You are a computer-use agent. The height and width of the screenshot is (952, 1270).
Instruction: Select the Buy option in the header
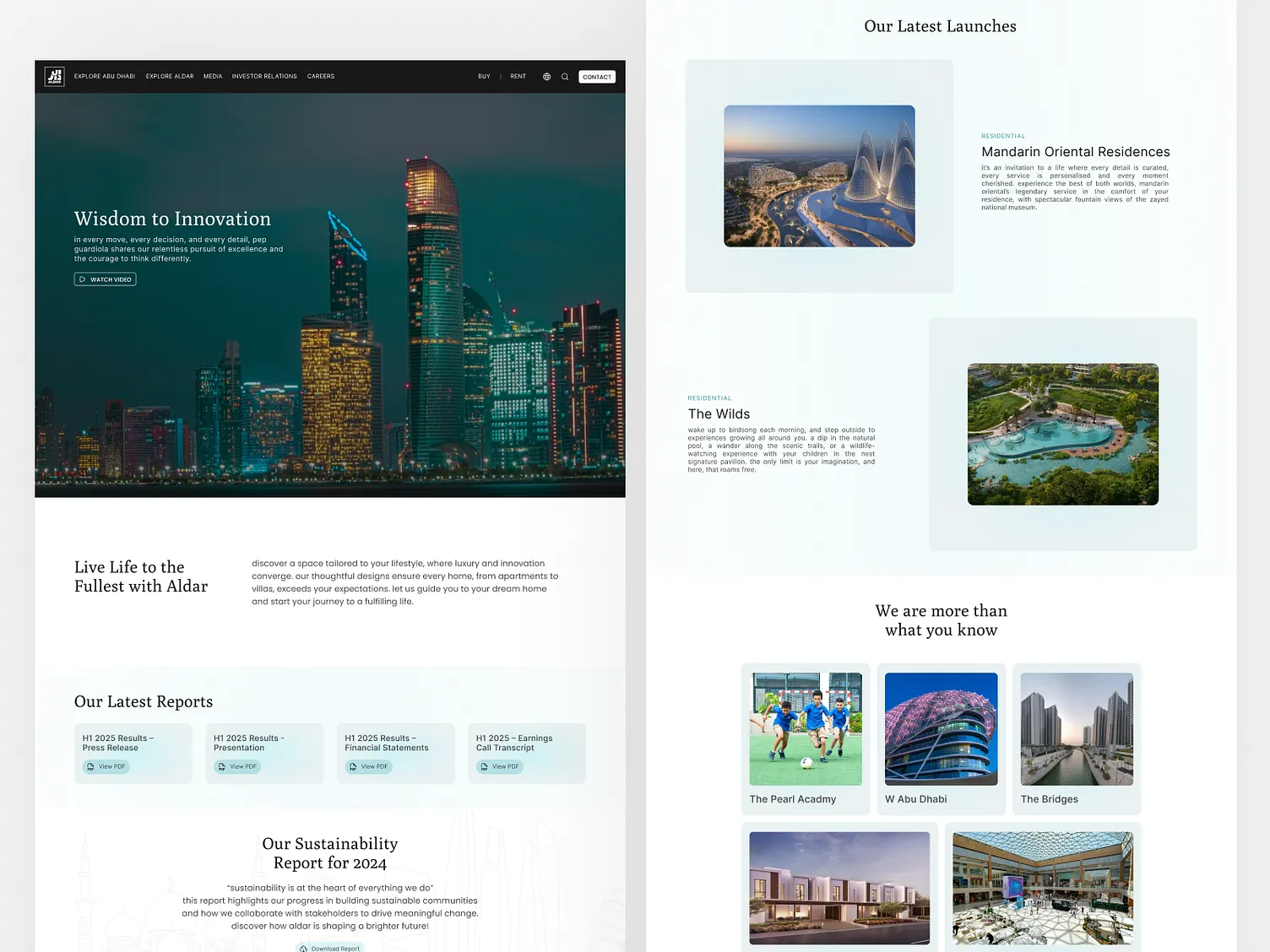484,77
